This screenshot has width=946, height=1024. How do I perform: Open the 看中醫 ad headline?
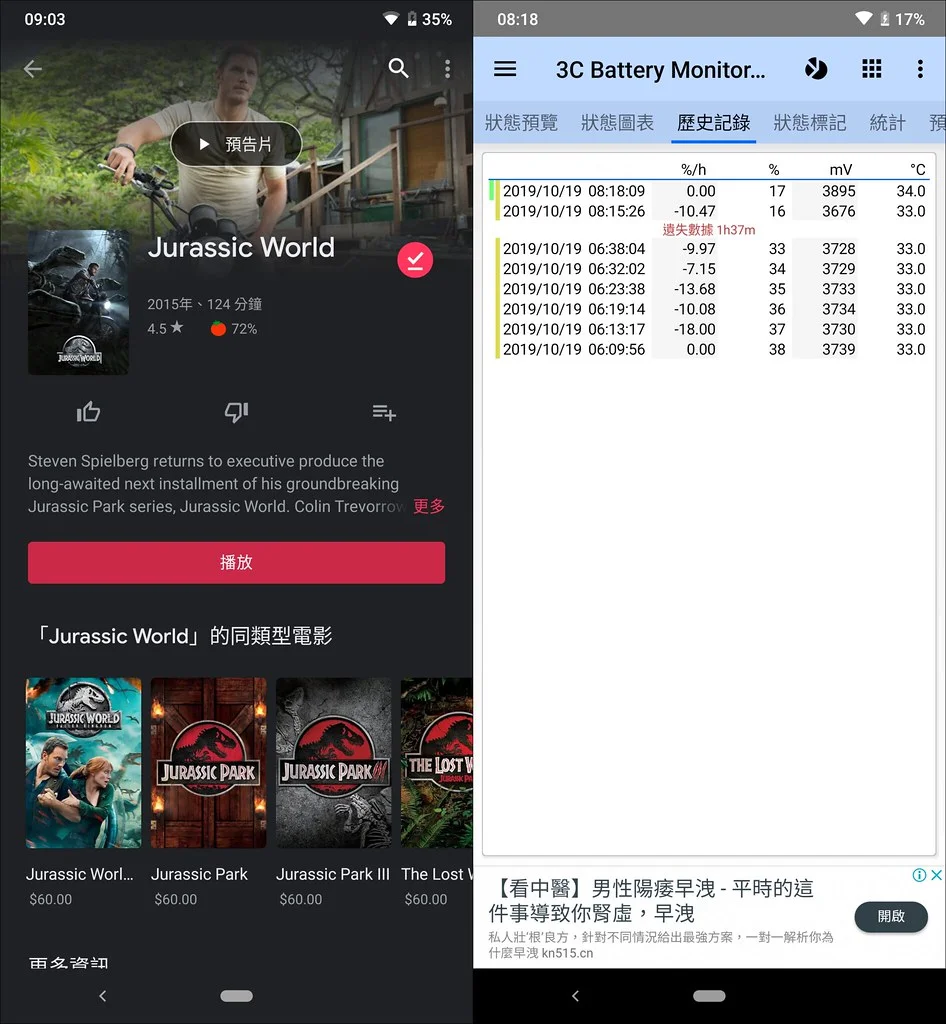[x=651, y=901]
